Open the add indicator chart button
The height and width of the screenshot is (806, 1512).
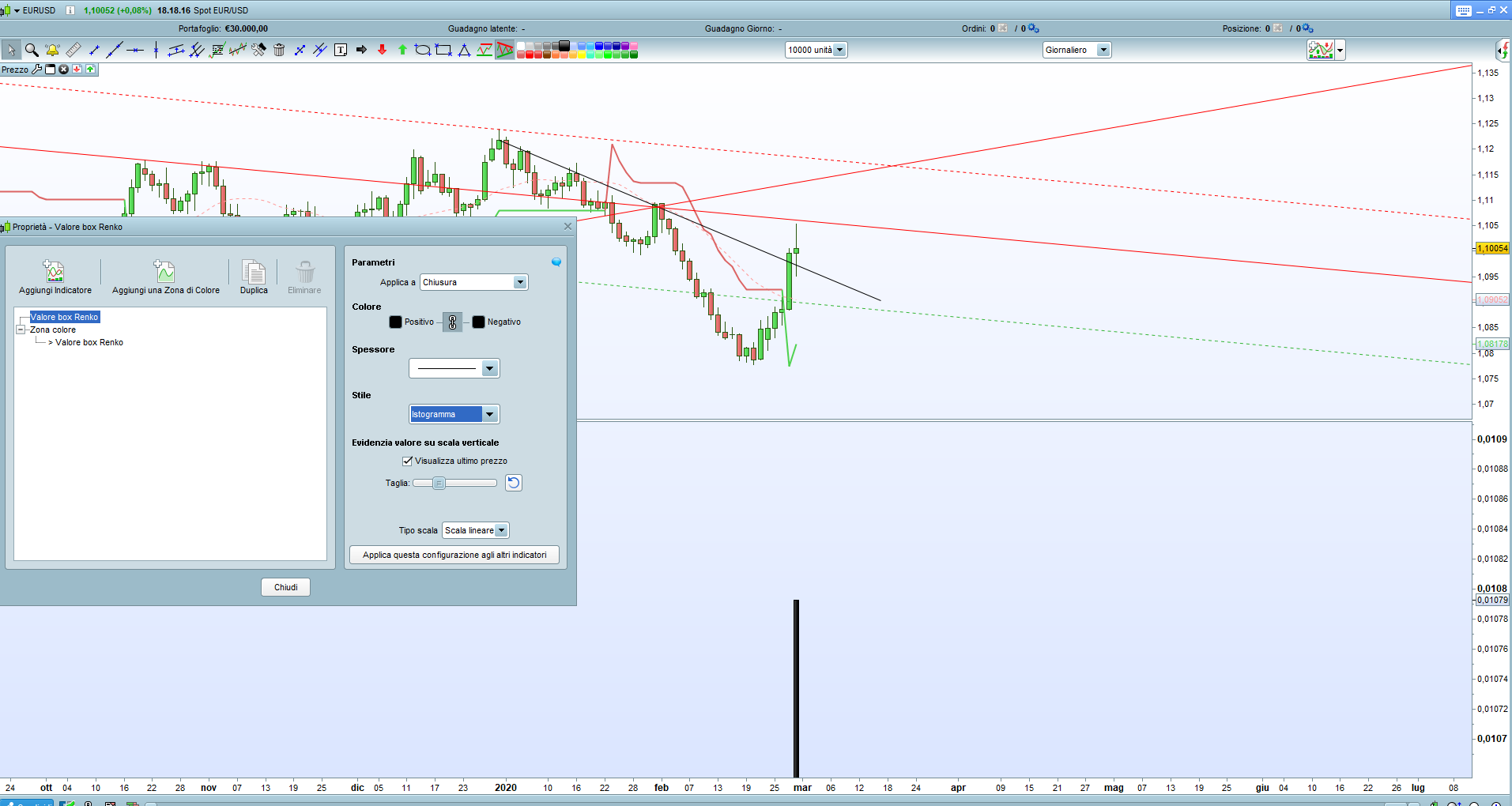click(x=1320, y=51)
